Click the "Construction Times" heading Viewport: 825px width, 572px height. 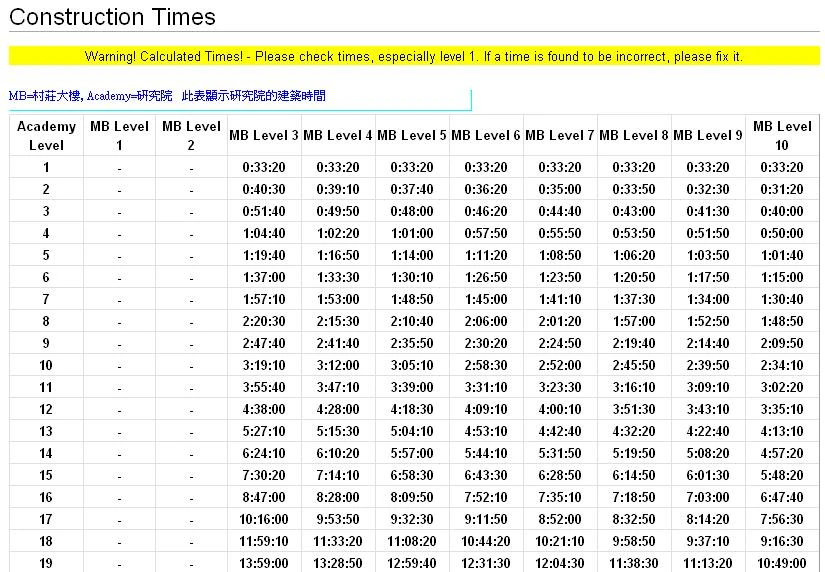click(113, 17)
